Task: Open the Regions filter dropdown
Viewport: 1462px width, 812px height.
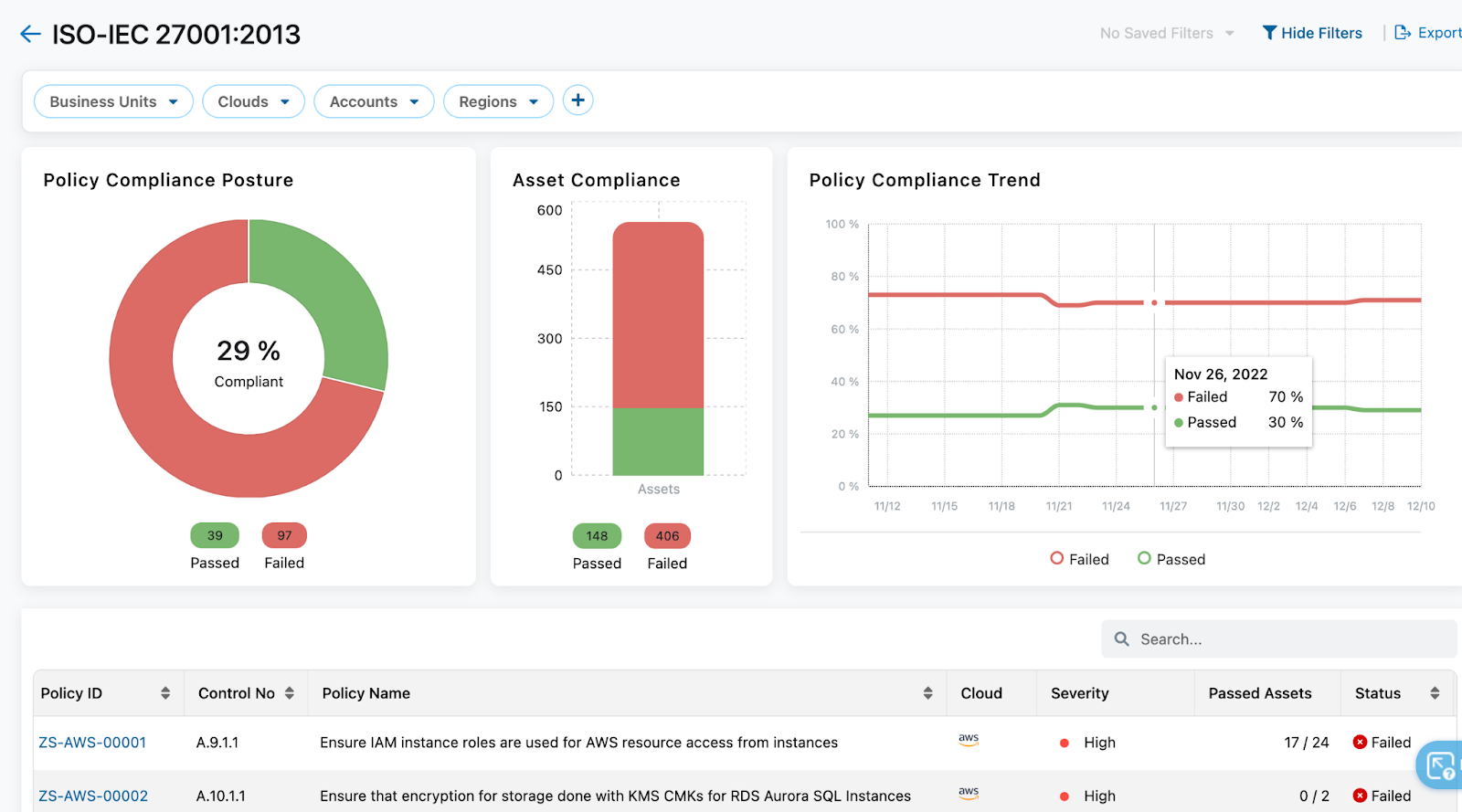Action: [x=498, y=101]
